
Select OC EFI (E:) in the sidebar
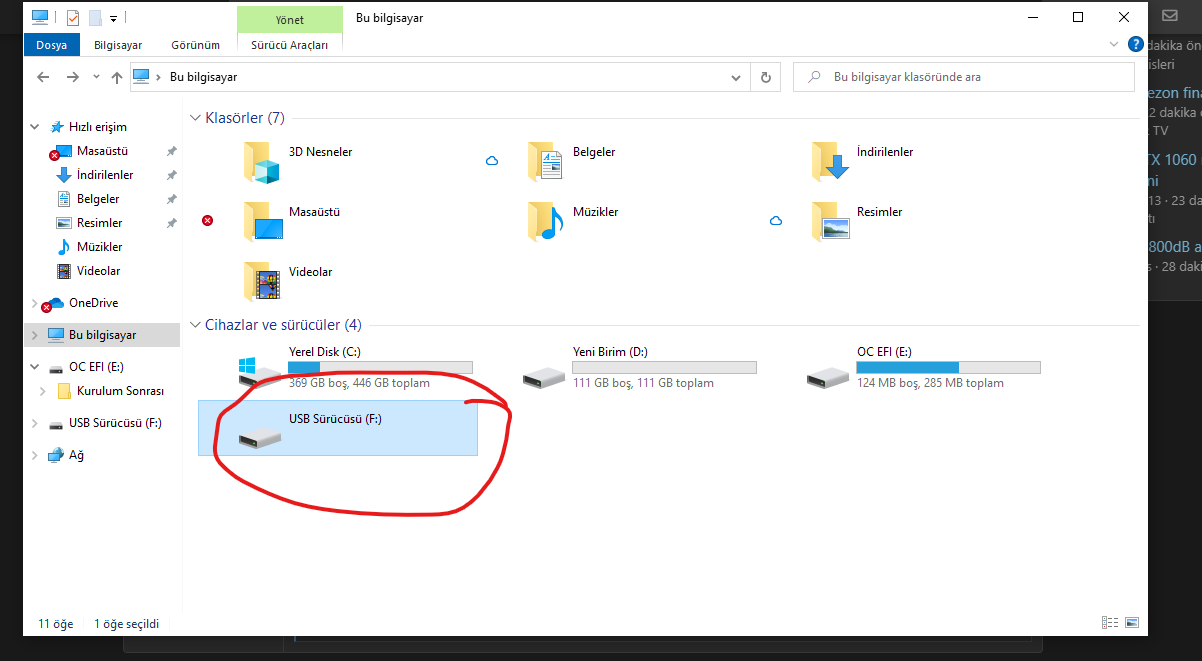coord(96,367)
